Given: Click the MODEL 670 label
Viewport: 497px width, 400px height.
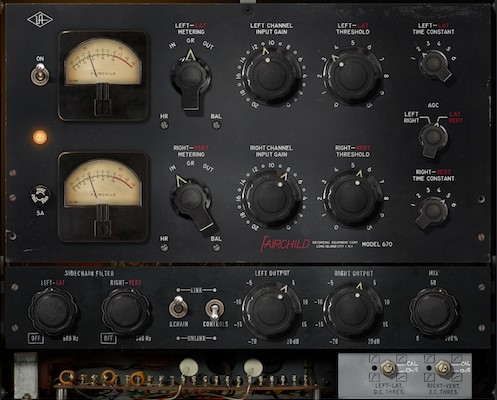Looking at the screenshot, I should [x=377, y=244].
